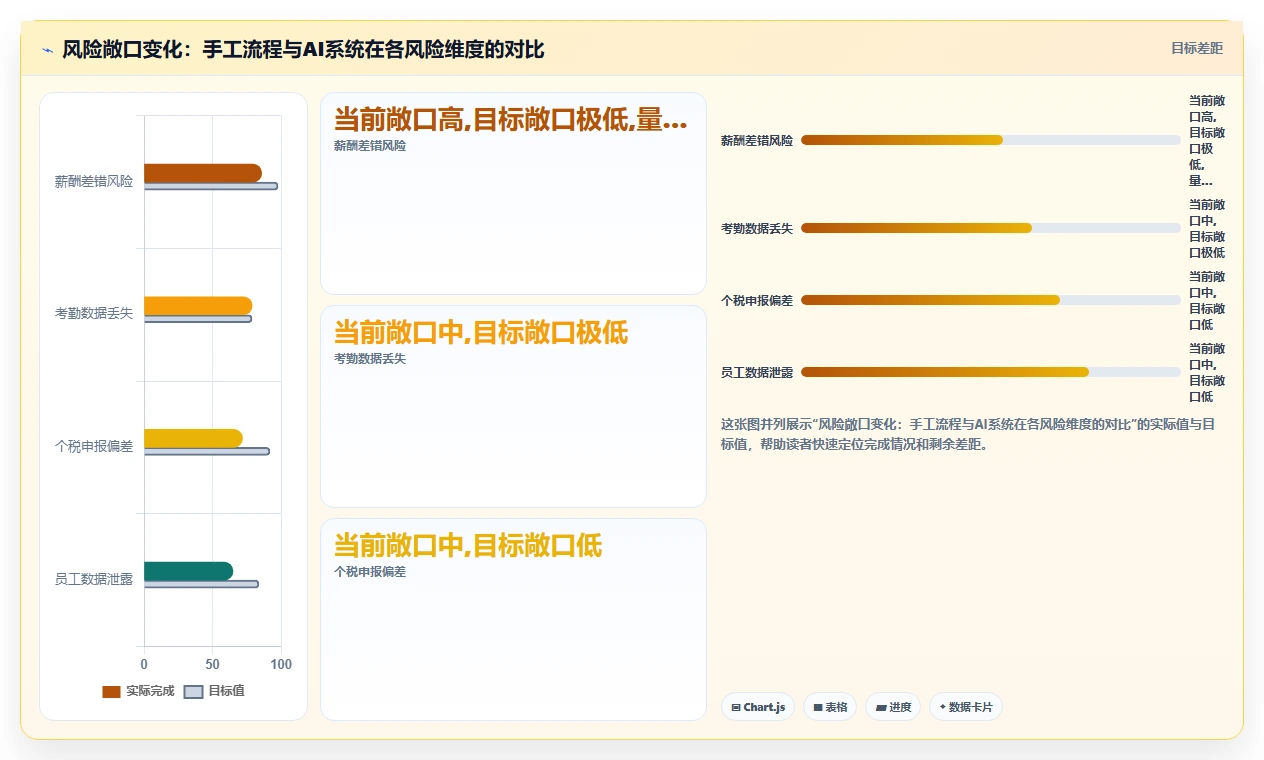Click the axis value 100 on chart
Screen dimensions: 1264x760
281,664
